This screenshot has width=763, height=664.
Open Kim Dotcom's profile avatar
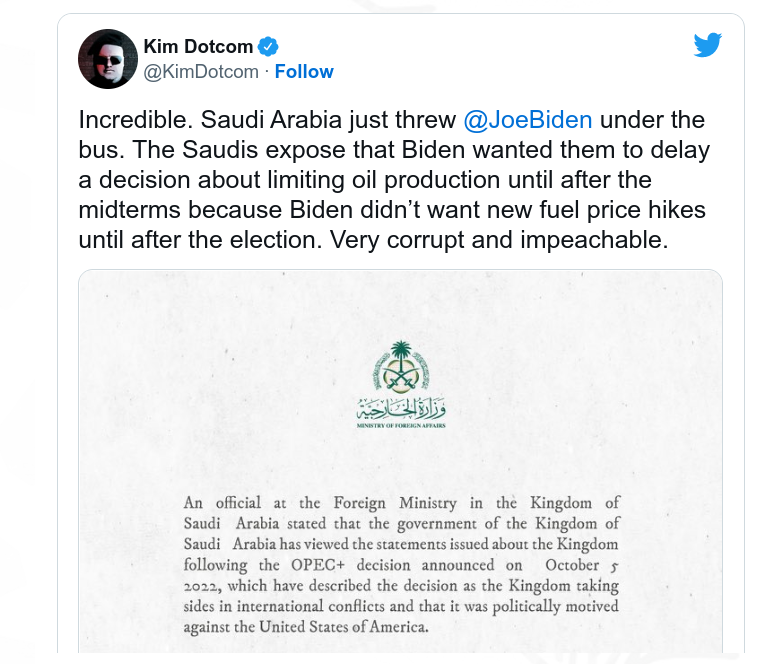point(108,59)
